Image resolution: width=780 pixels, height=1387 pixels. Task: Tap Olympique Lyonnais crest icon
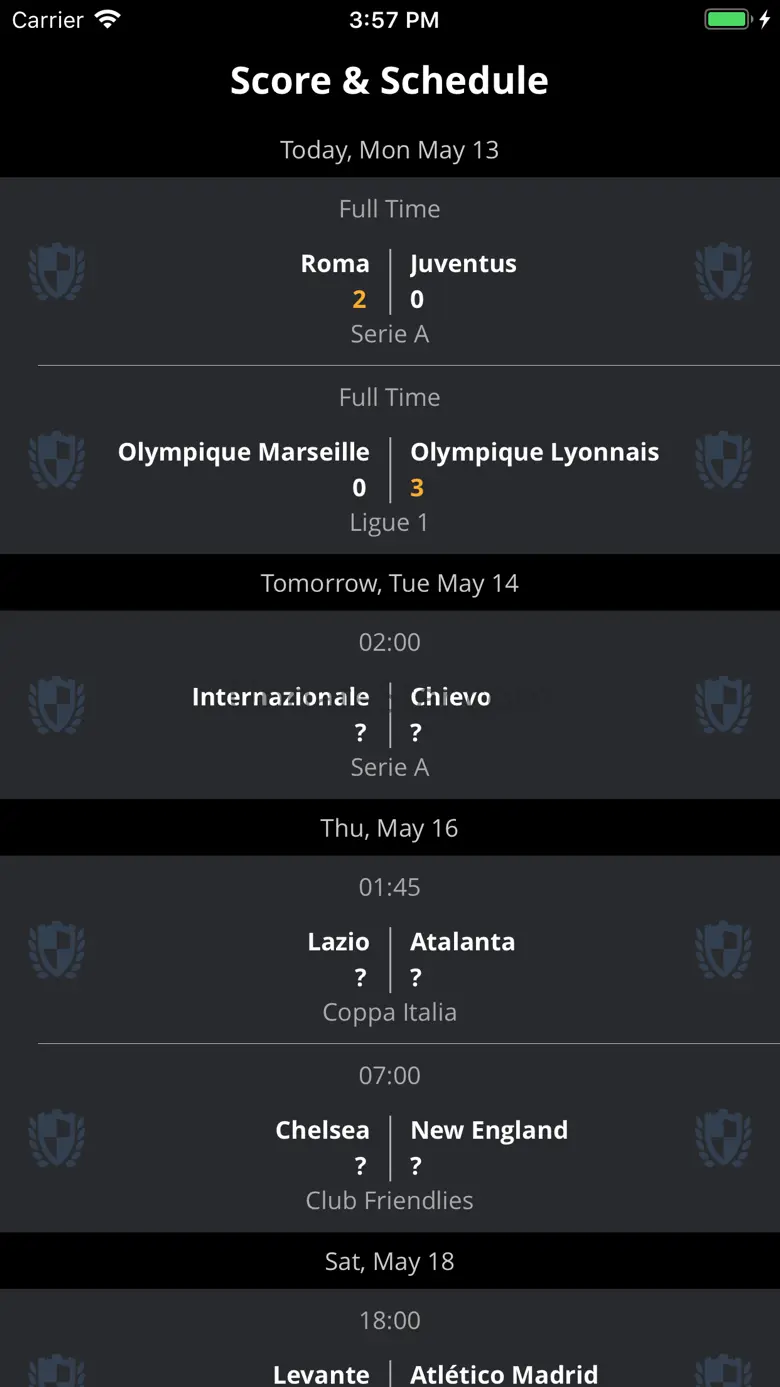tap(723, 460)
